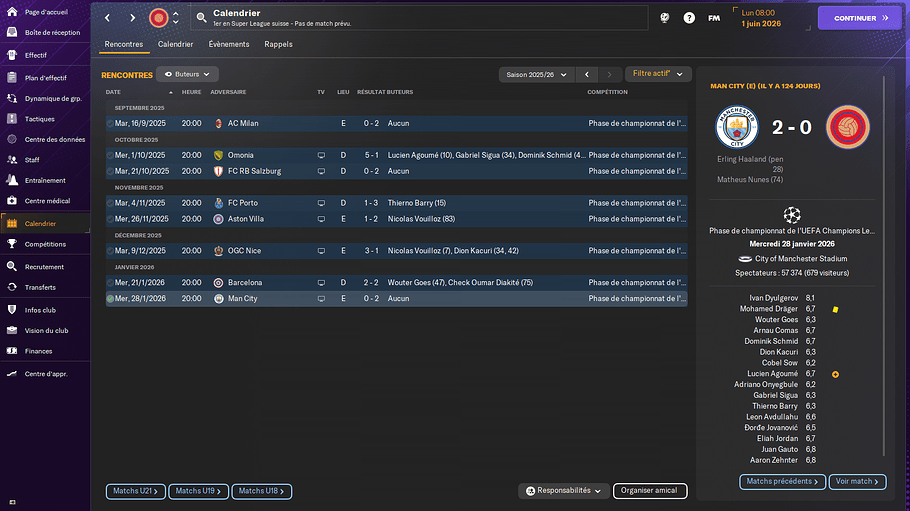
Task: Open the Saison 2025/26 dropdown
Action: coord(536,75)
